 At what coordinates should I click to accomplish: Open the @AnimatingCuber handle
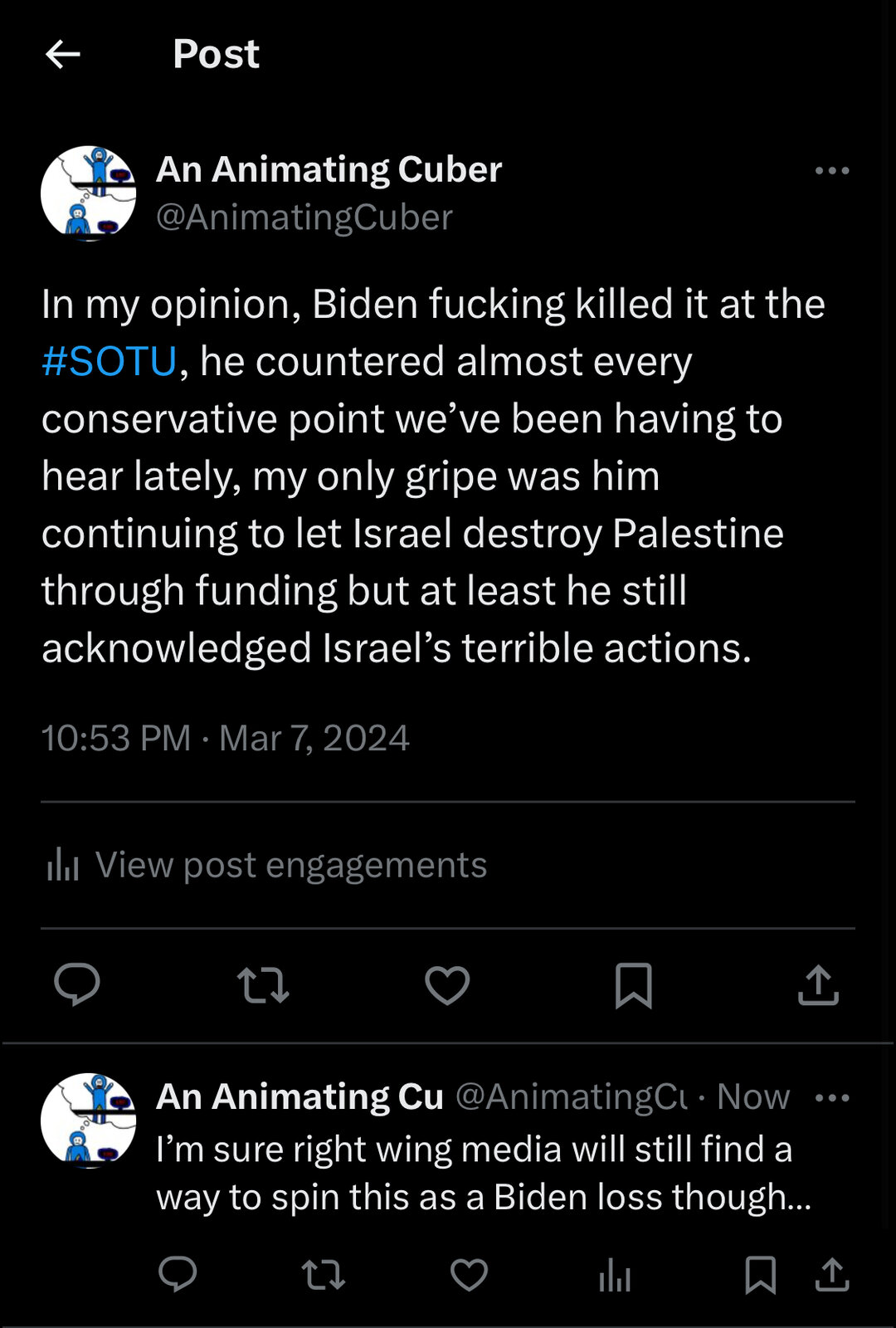(x=304, y=217)
